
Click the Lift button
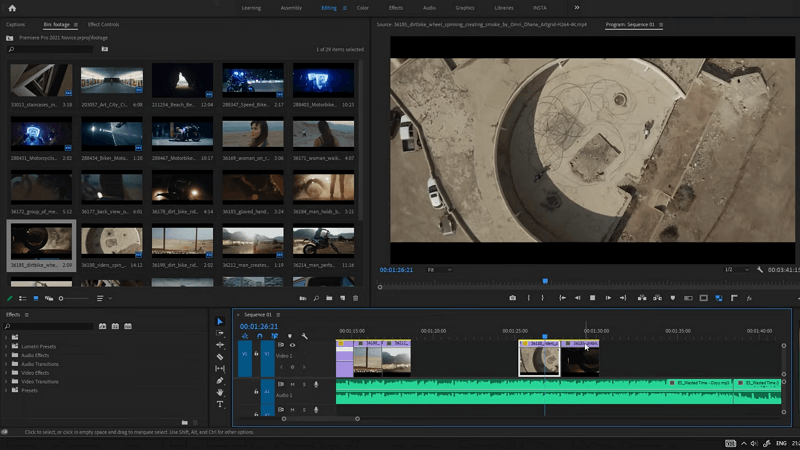click(x=642, y=298)
